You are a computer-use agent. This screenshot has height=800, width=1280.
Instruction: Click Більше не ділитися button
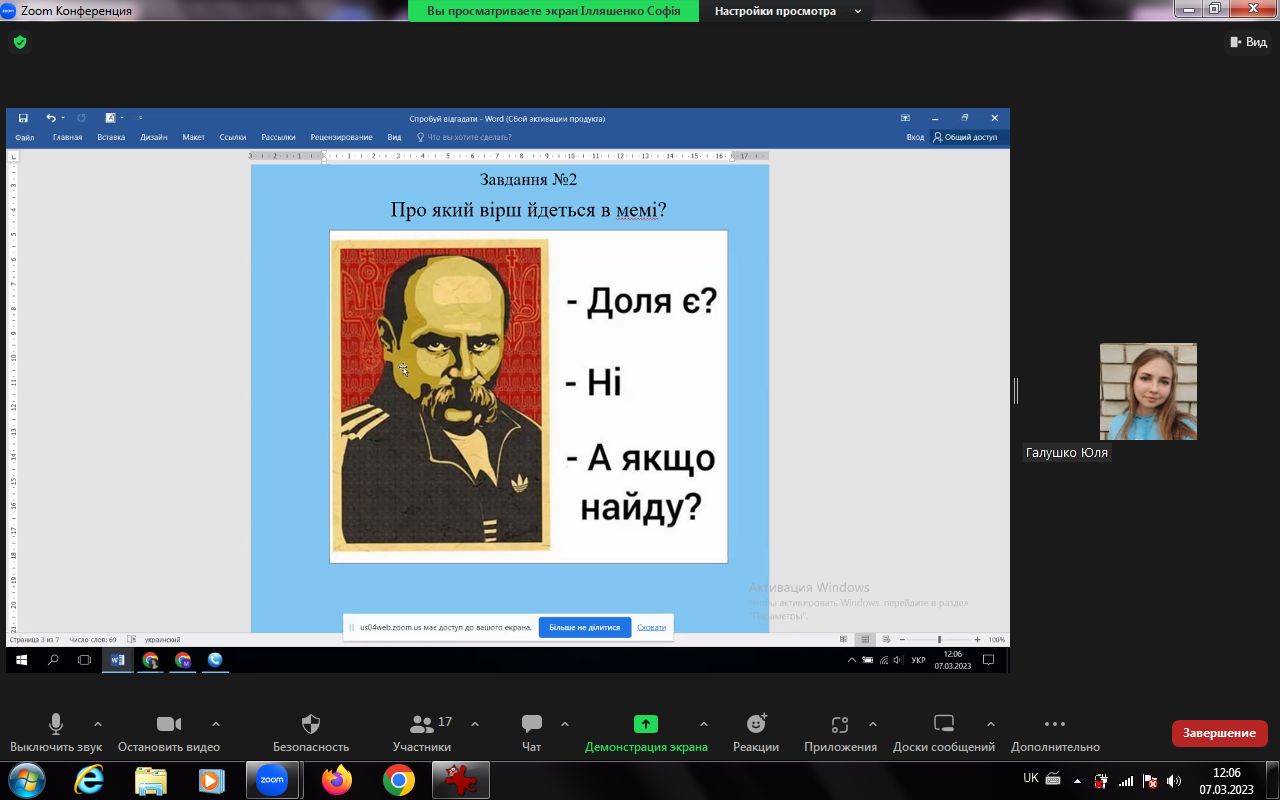tap(585, 627)
